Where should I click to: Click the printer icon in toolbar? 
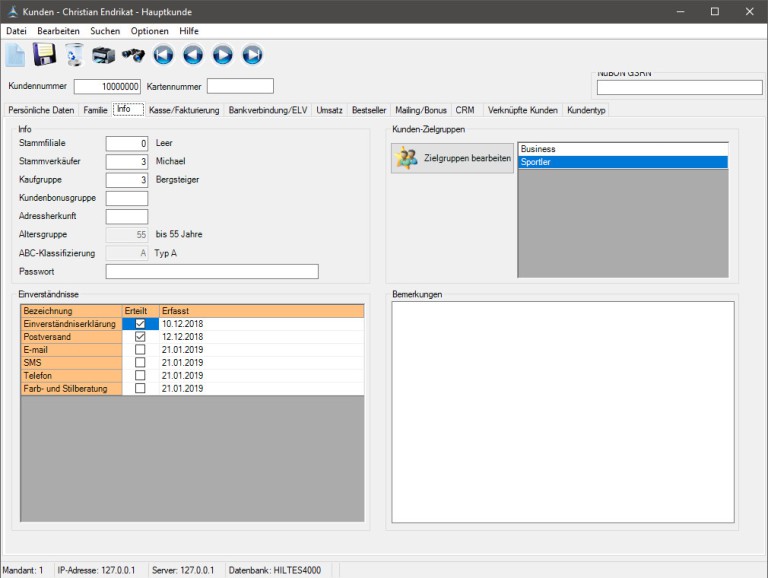coord(103,55)
